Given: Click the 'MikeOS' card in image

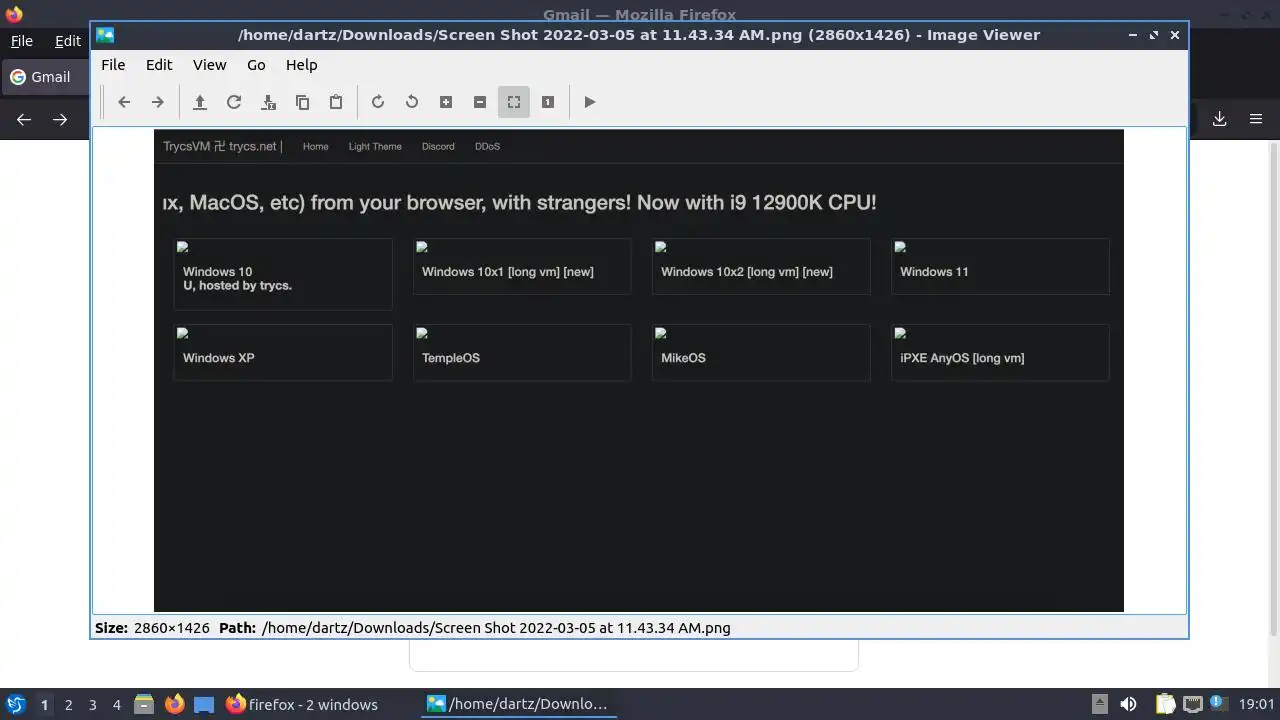Looking at the screenshot, I should point(761,352).
